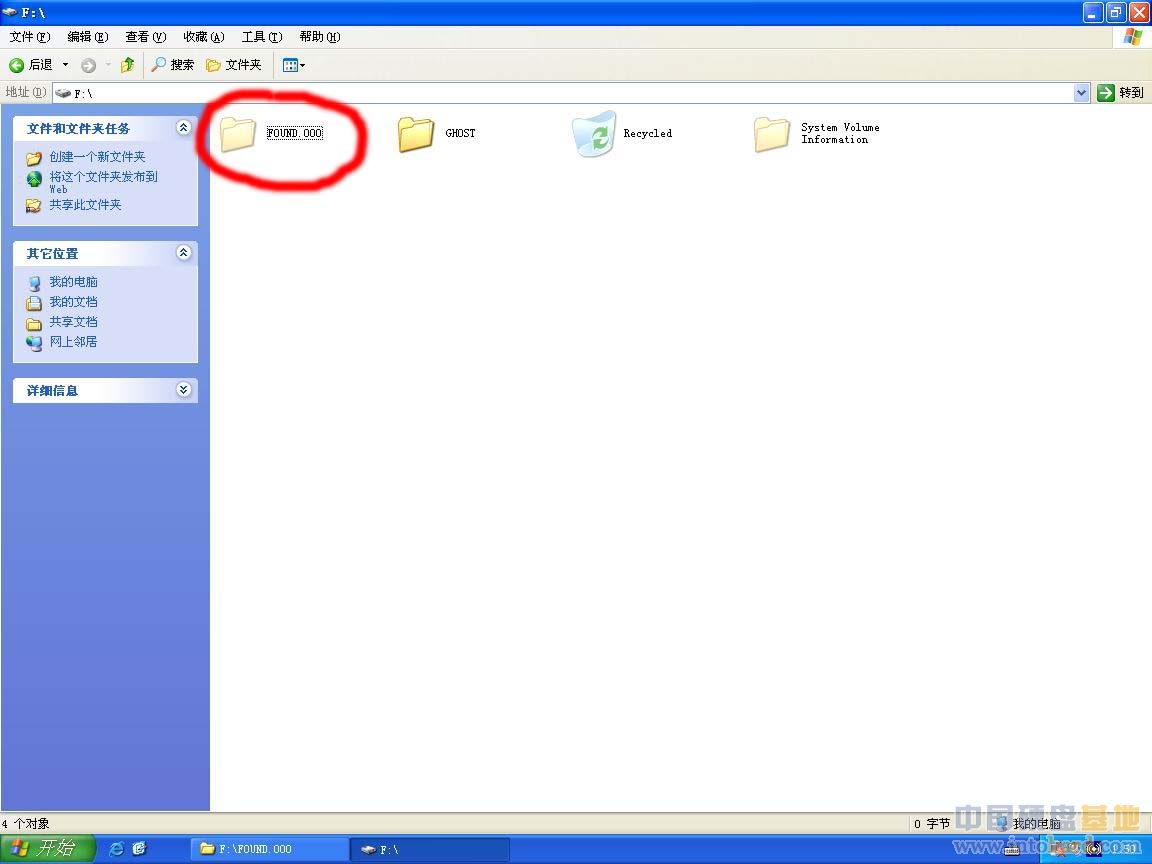Click the Go (转到) button
Viewport: 1152px width, 864px height.
tap(1120, 93)
